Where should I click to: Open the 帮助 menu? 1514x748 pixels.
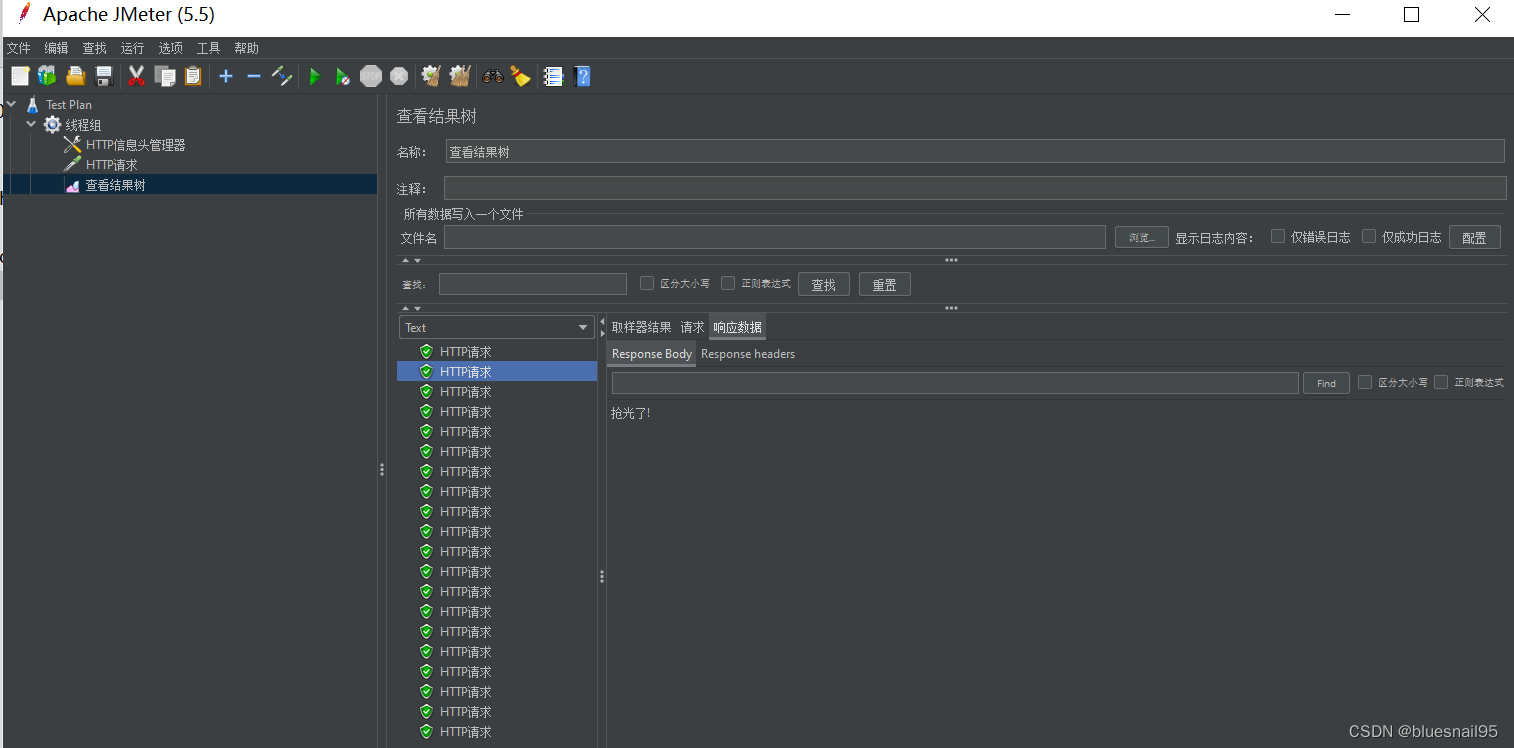(246, 48)
